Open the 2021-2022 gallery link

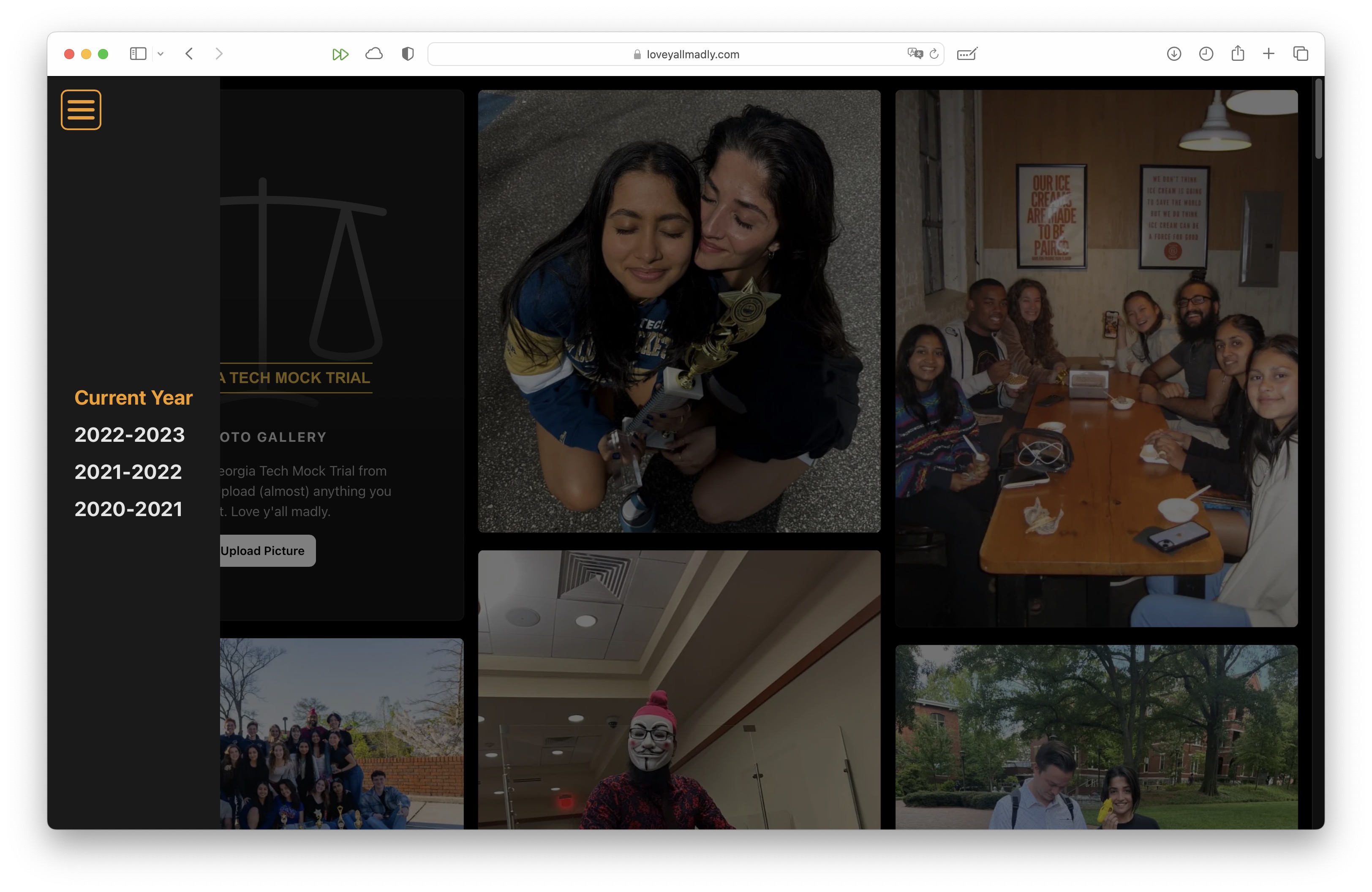tap(128, 472)
